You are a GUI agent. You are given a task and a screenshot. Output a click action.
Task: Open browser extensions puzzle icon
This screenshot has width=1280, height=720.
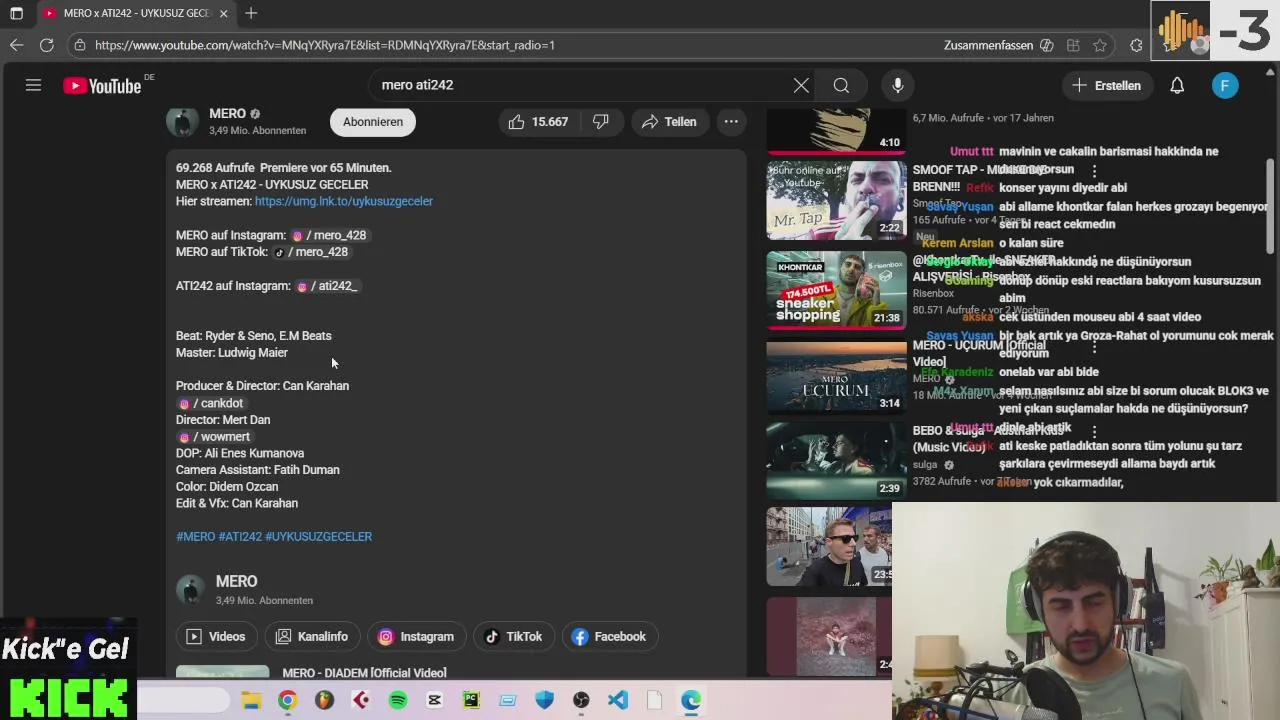pyautogui.click(x=1136, y=45)
